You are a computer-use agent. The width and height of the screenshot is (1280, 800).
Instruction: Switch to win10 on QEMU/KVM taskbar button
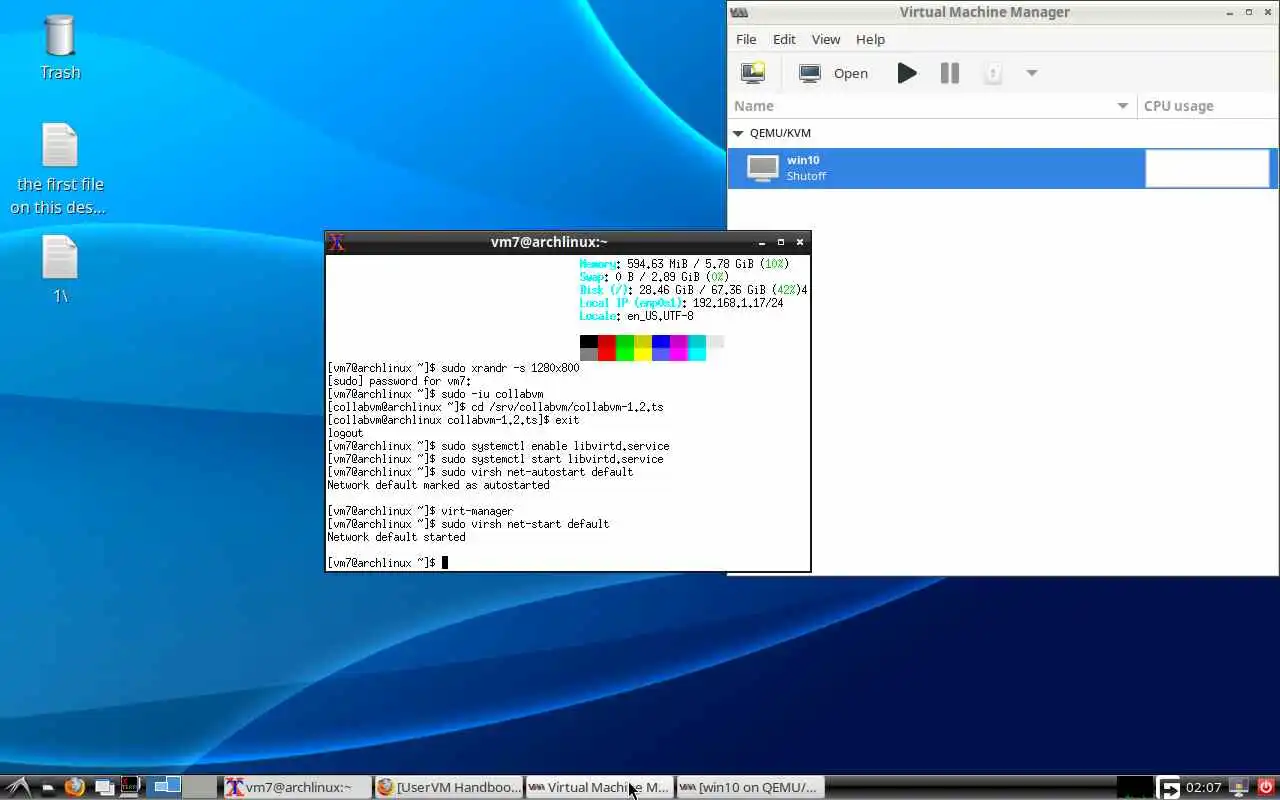coord(750,787)
